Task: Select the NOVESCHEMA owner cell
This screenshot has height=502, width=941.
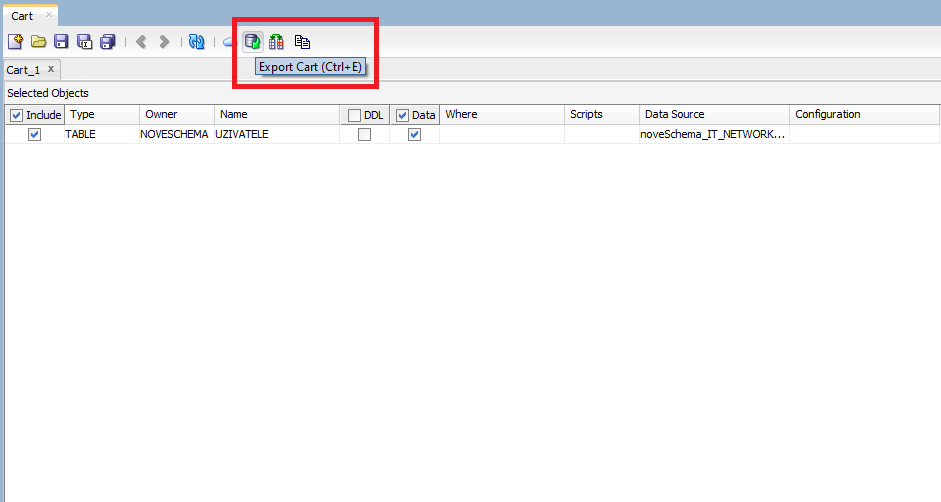Action: coord(177,134)
